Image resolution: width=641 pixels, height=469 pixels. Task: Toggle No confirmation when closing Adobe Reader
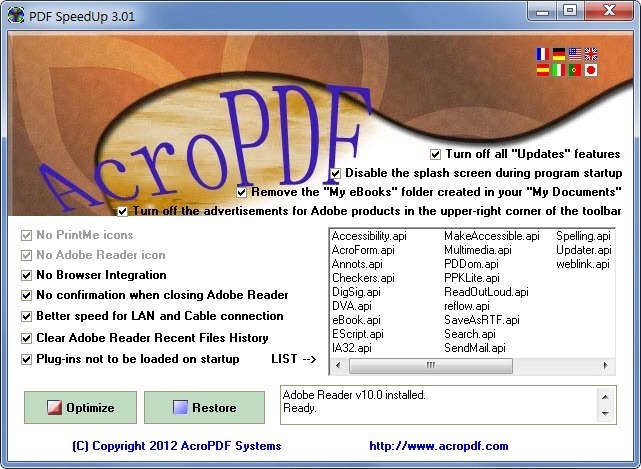pos(27,295)
